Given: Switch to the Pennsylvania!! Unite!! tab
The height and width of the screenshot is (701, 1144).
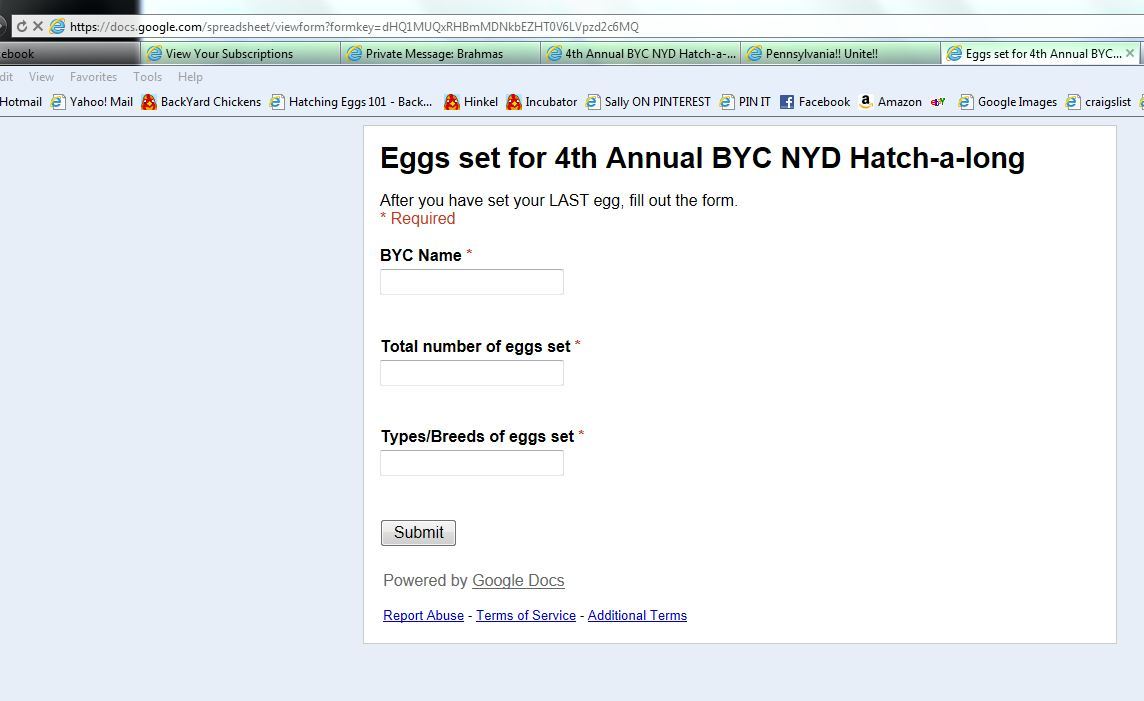Looking at the screenshot, I should point(821,54).
